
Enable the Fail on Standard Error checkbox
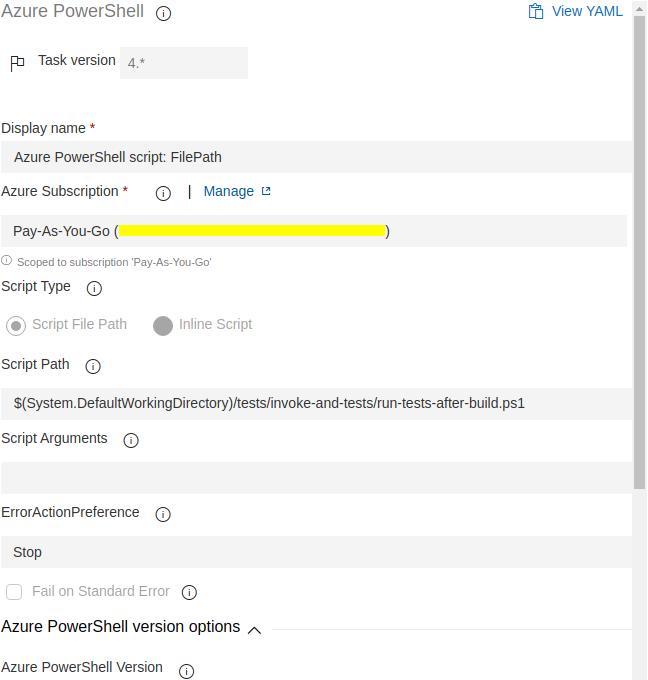coord(14,592)
